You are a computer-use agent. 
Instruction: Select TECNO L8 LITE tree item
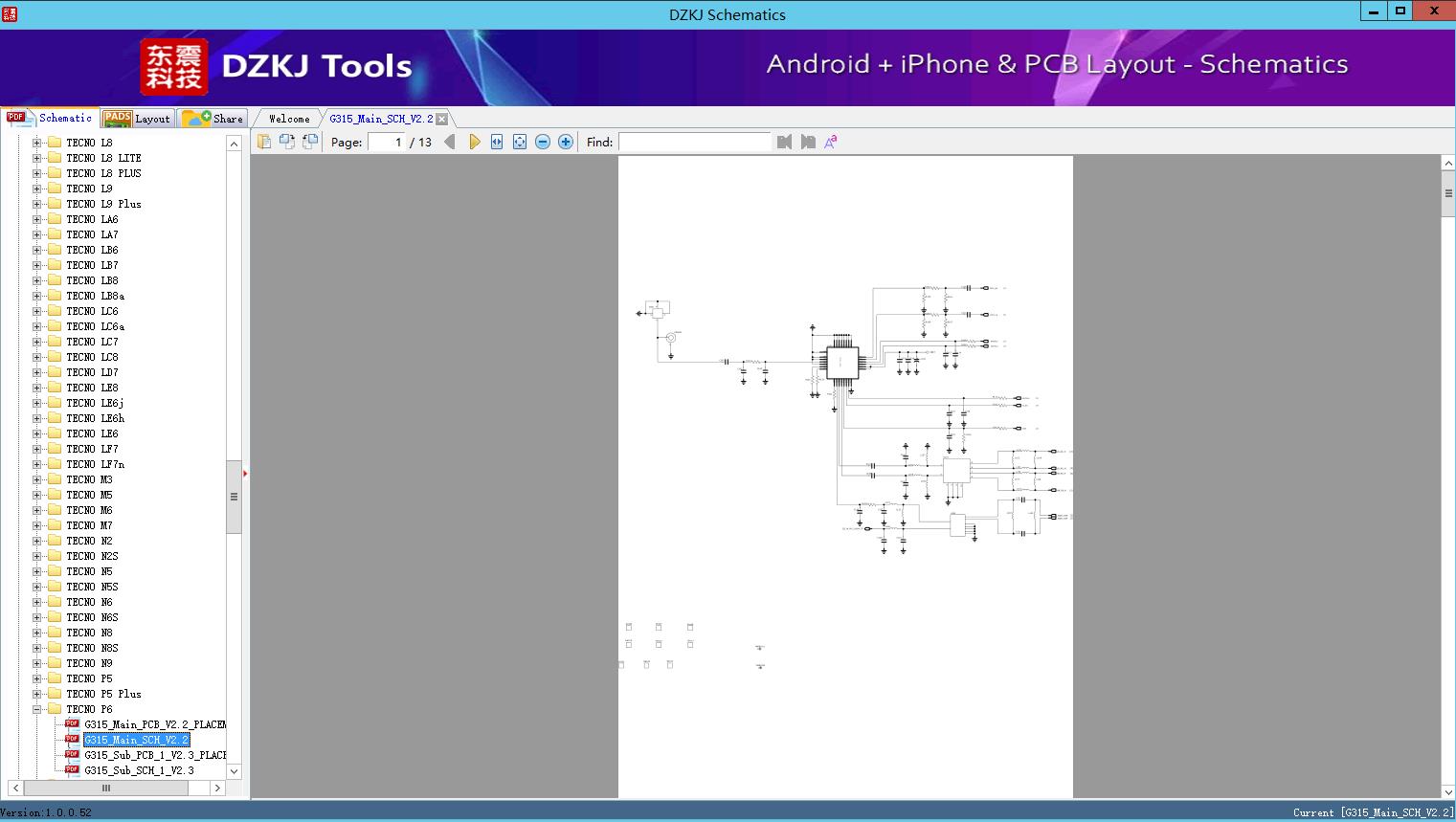(103, 158)
